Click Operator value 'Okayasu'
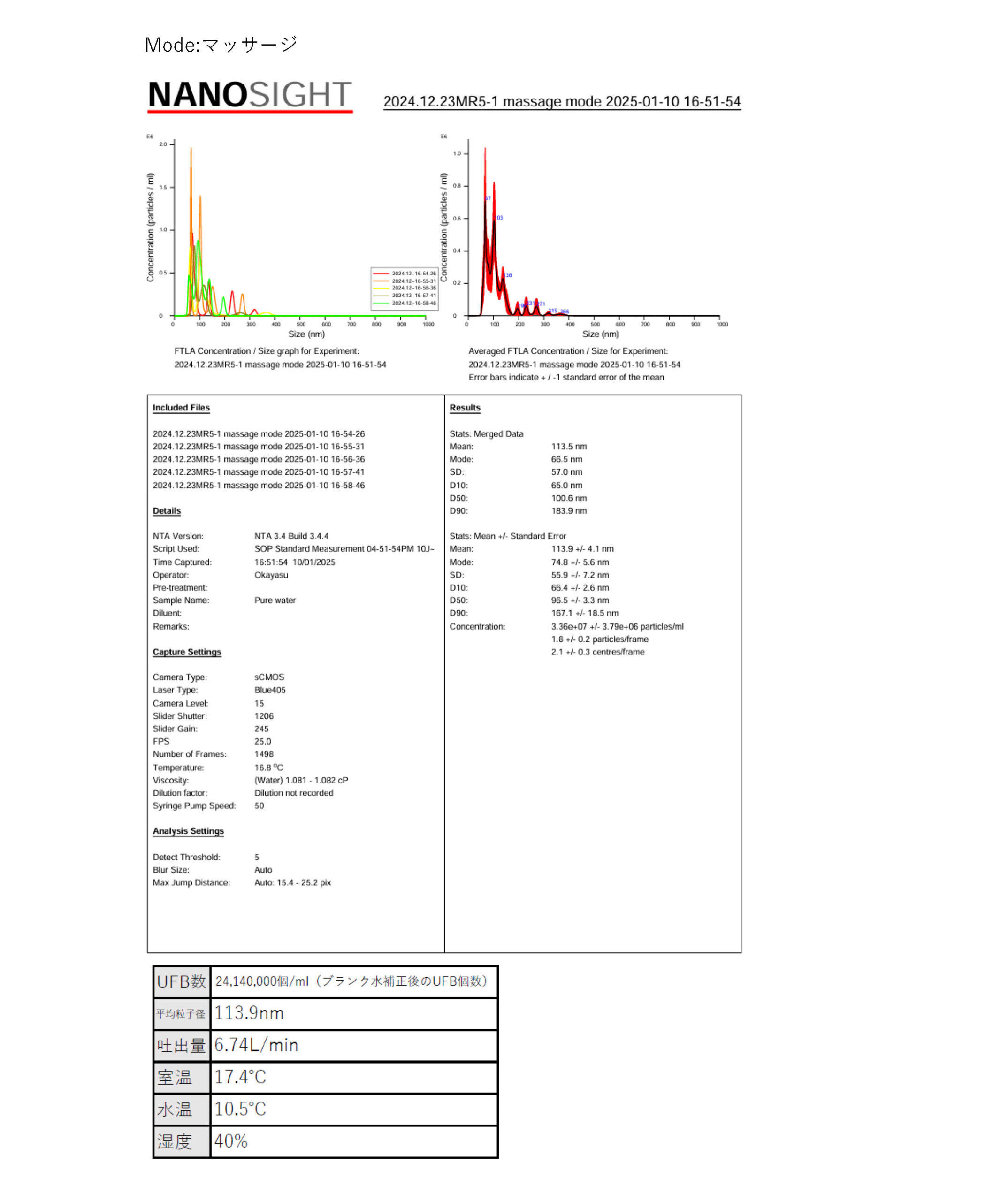The width and height of the screenshot is (1008, 1201). pyautogui.click(x=271, y=575)
